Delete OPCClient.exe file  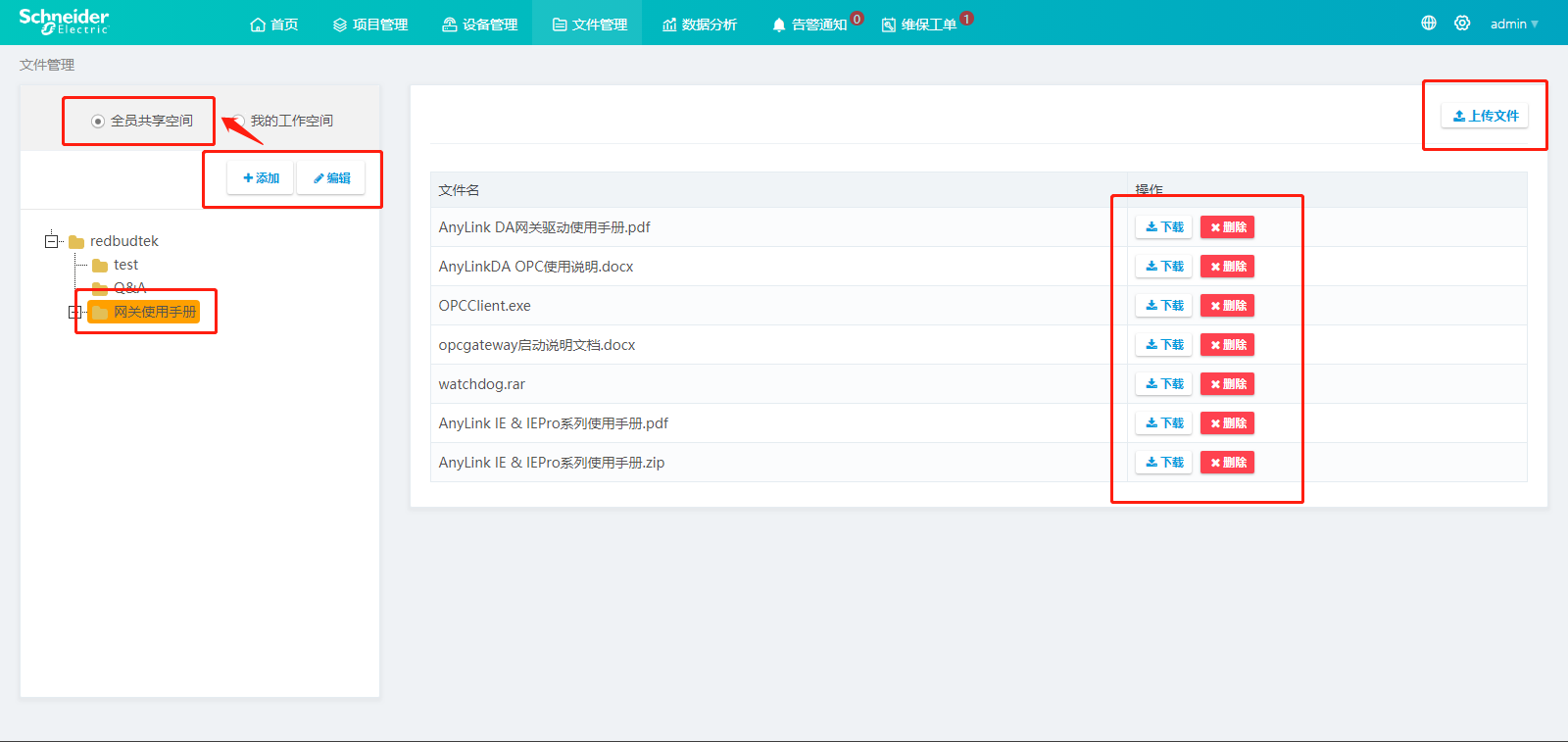click(1228, 306)
